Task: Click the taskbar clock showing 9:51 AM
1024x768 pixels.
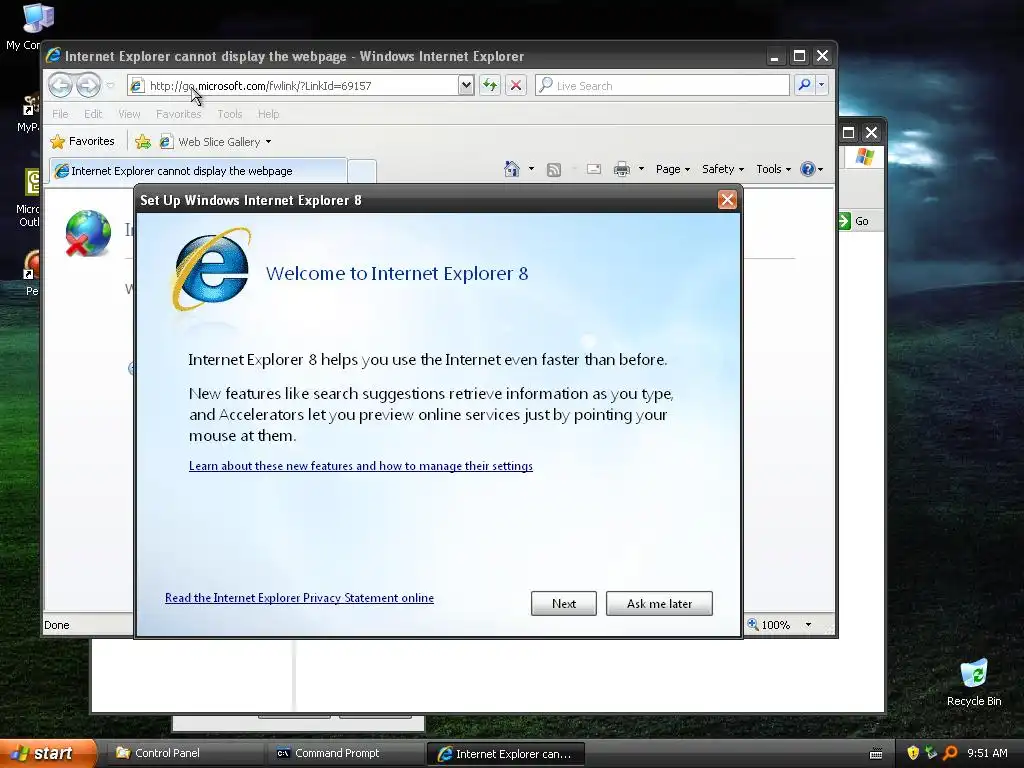Action: (x=987, y=753)
